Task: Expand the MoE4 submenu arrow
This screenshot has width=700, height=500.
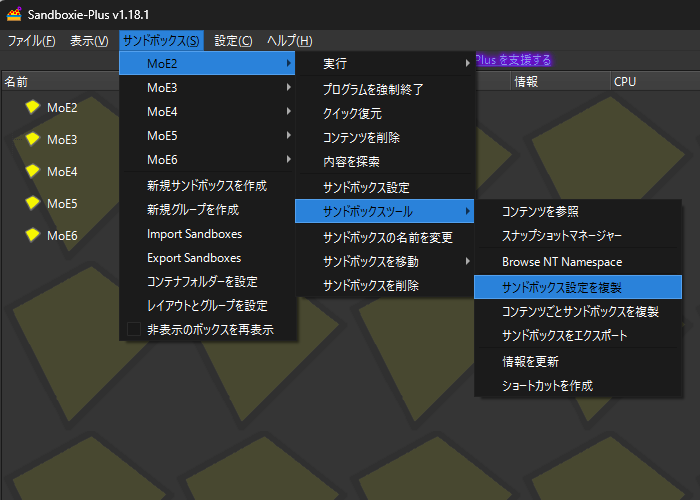Action: coord(289,111)
